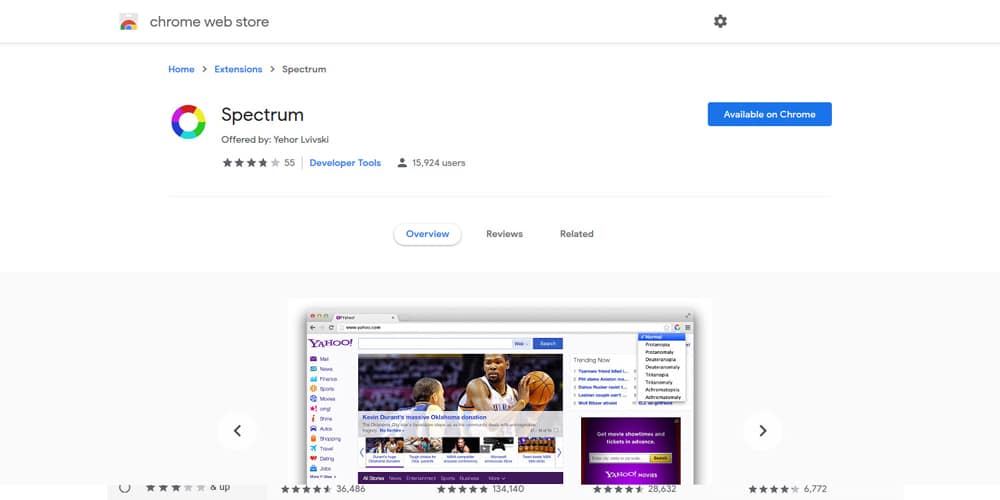The image size is (1000, 500).
Task: Click the Available on Chrome button
Action: tap(770, 114)
